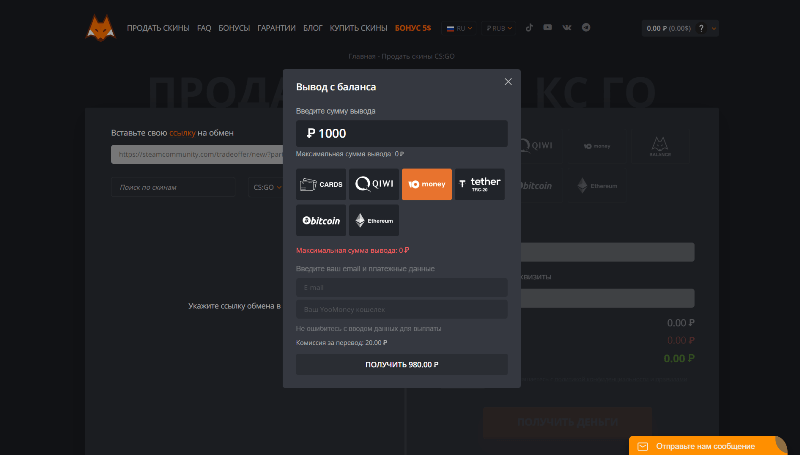
Task: Select Balance fox option on background page
Action: tap(660, 146)
